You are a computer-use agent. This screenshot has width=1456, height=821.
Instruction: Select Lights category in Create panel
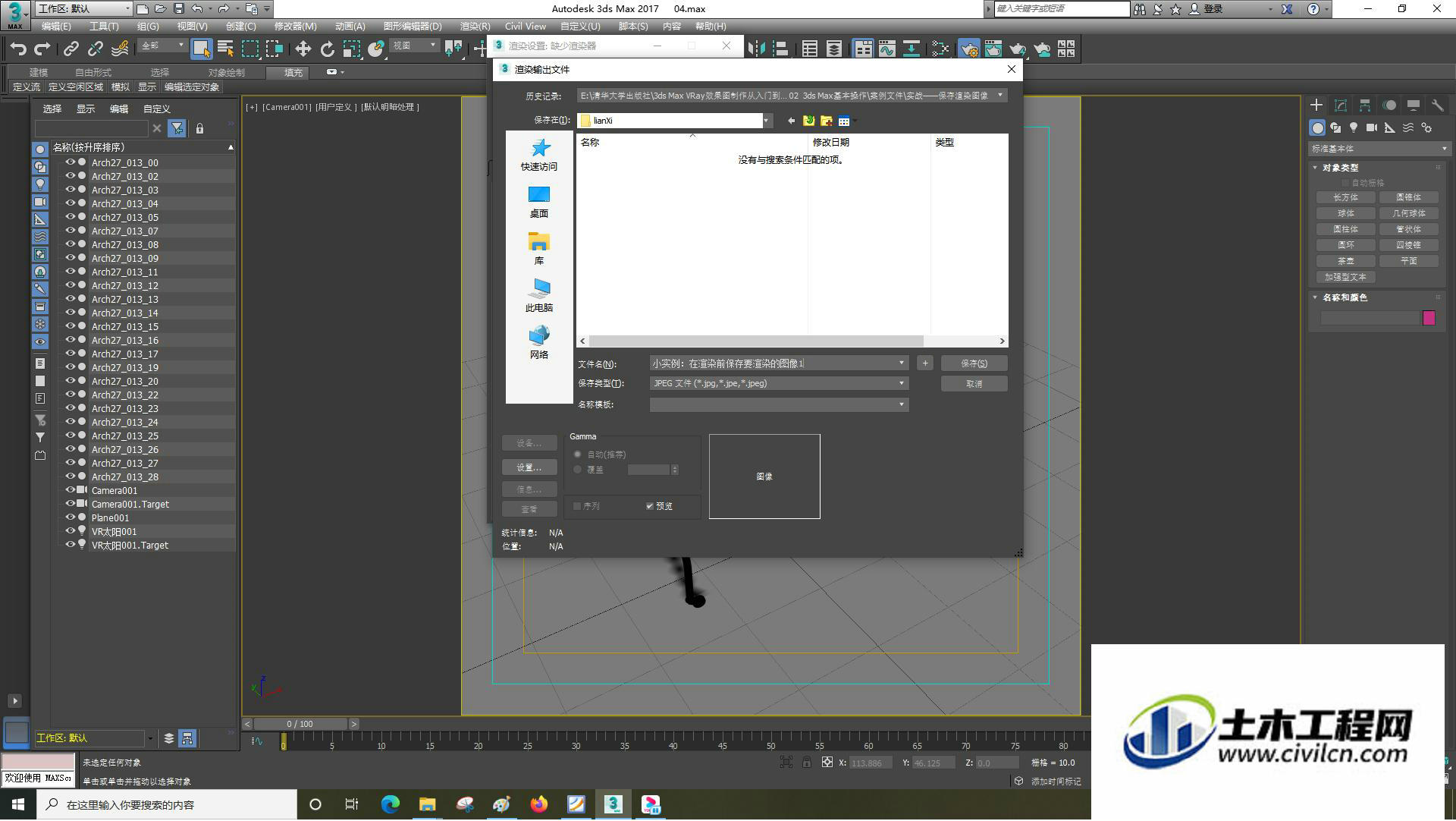click(x=1354, y=127)
